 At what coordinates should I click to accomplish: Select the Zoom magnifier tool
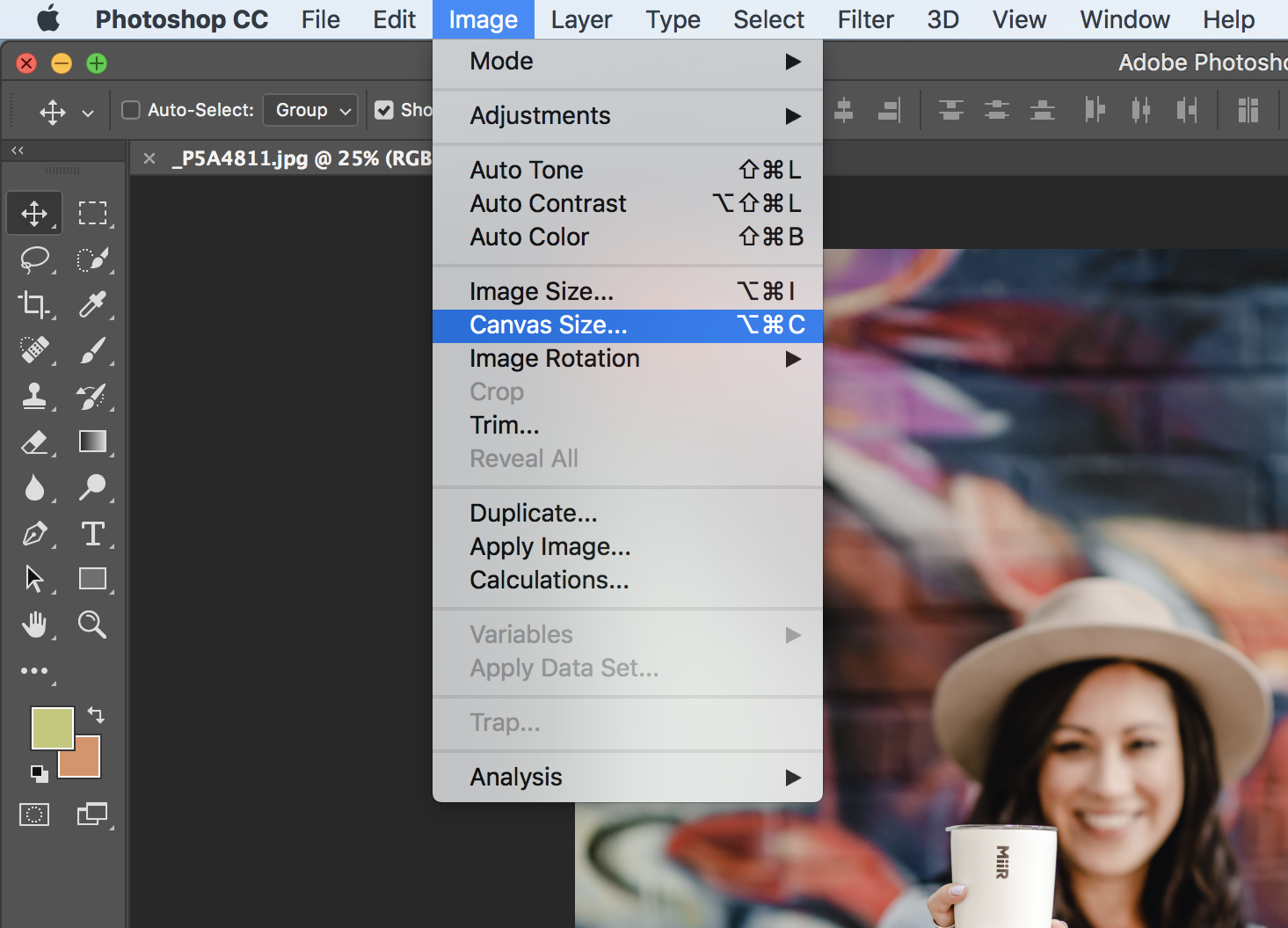pos(92,625)
